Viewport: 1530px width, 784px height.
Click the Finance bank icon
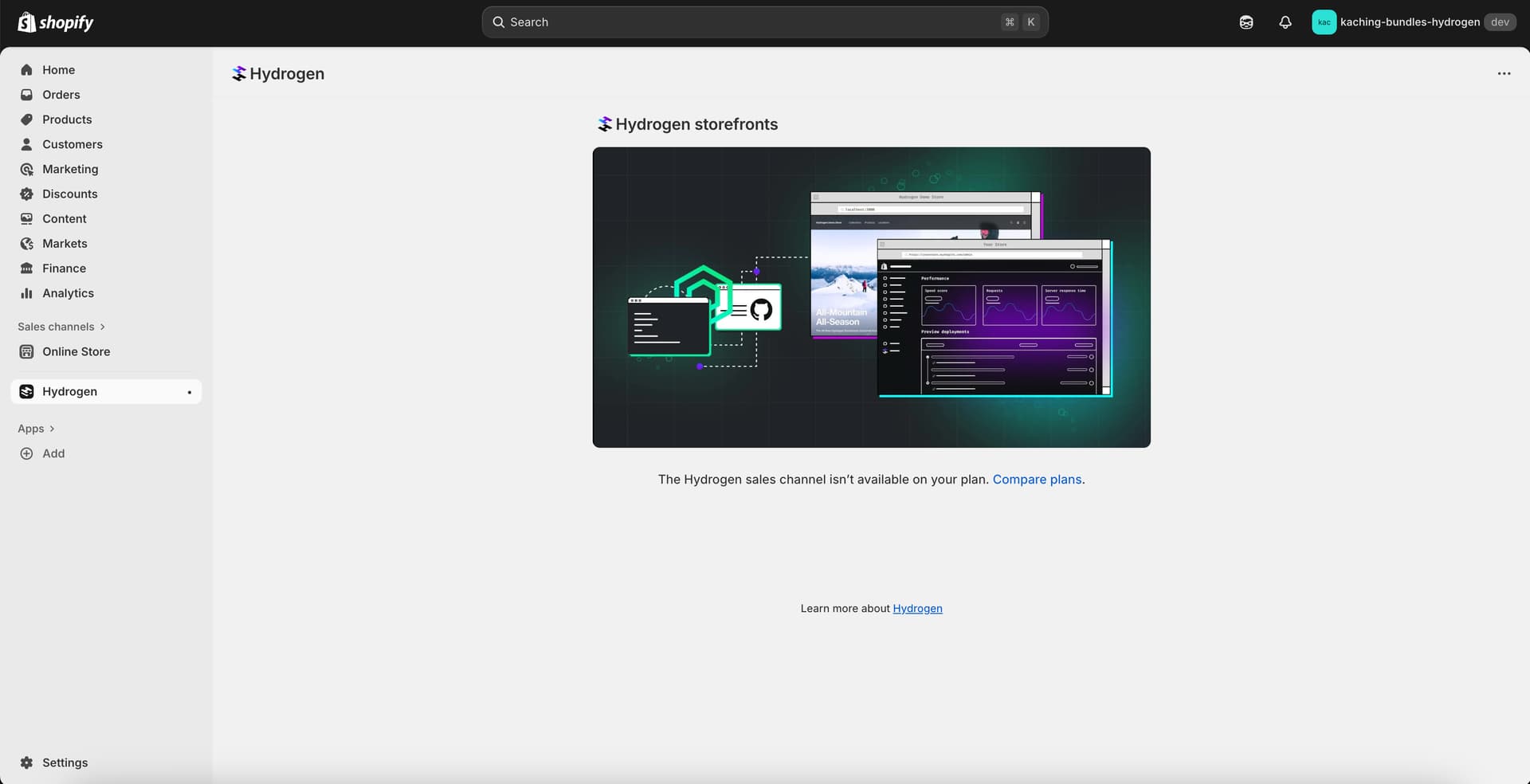(26, 269)
